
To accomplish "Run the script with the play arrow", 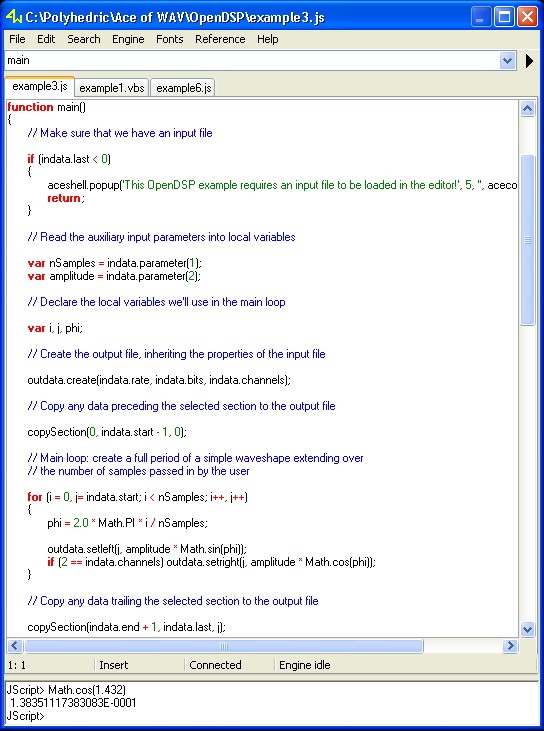I will [529, 61].
